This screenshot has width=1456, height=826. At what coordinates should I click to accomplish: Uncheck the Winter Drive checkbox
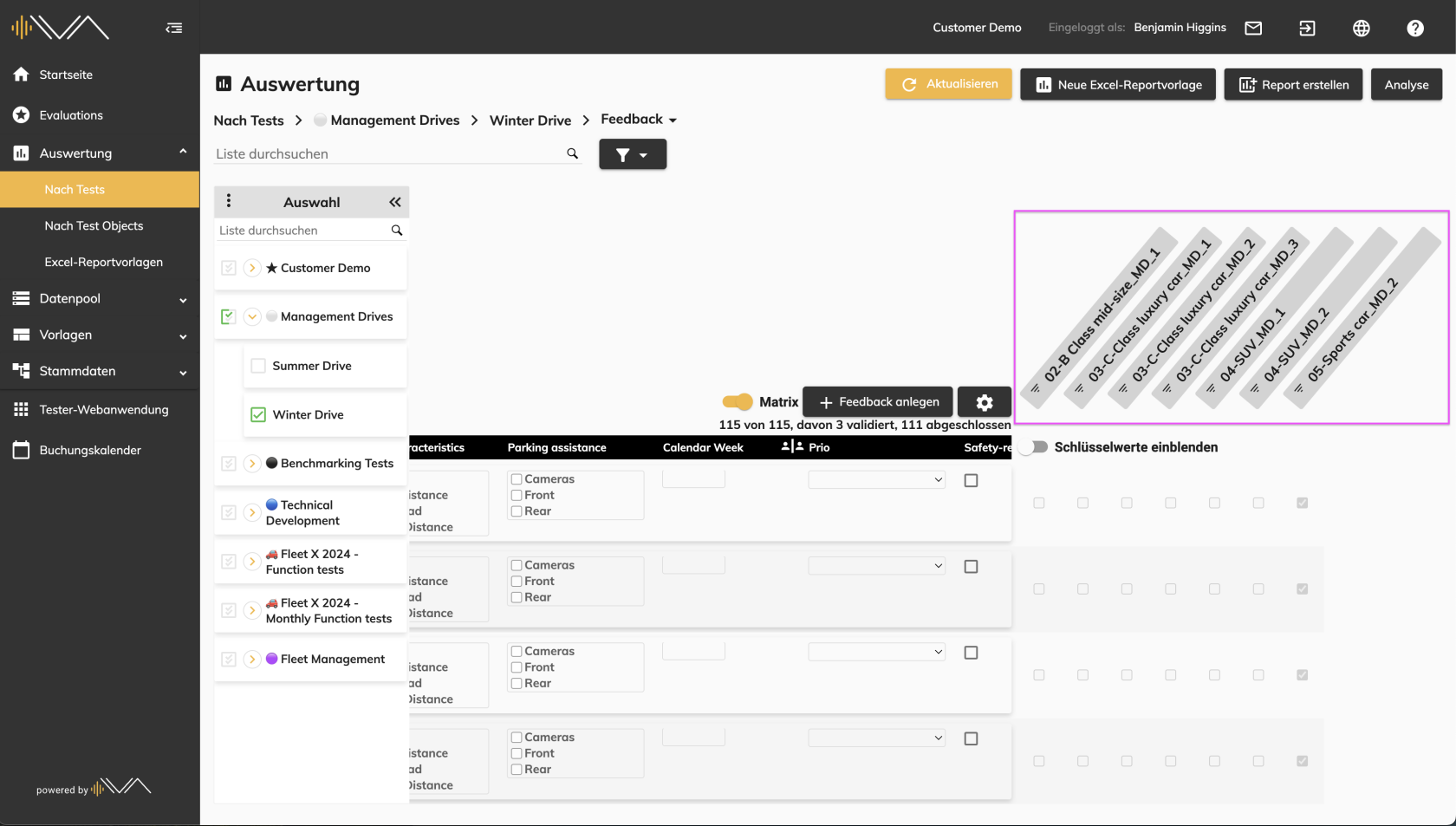click(258, 414)
